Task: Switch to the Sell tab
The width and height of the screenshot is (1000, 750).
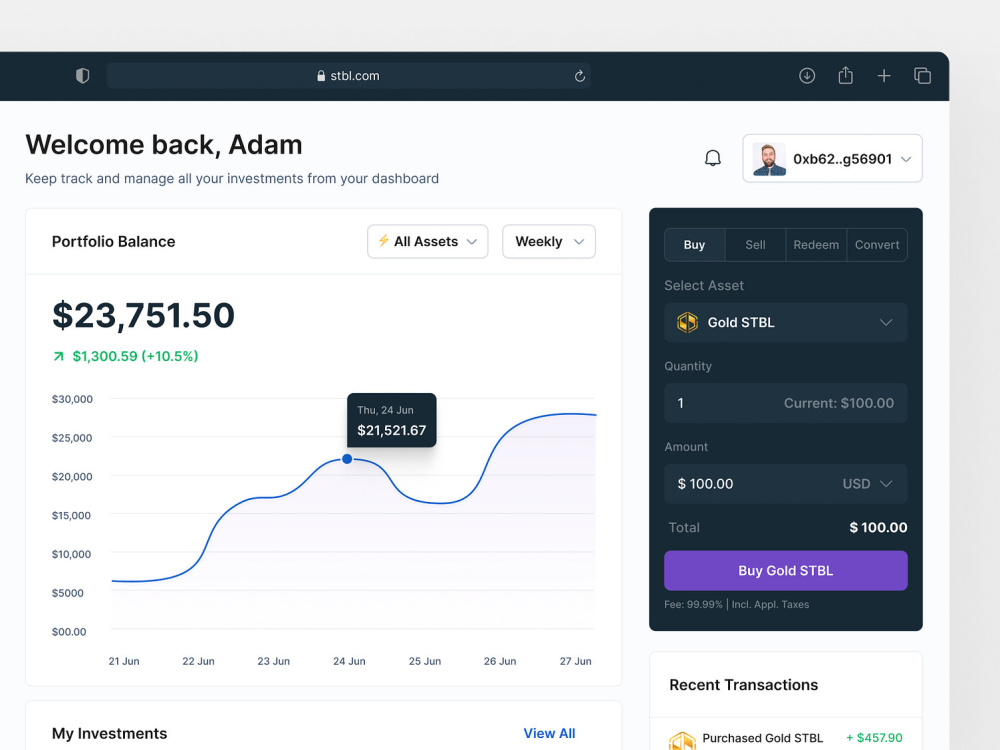Action: (x=755, y=244)
